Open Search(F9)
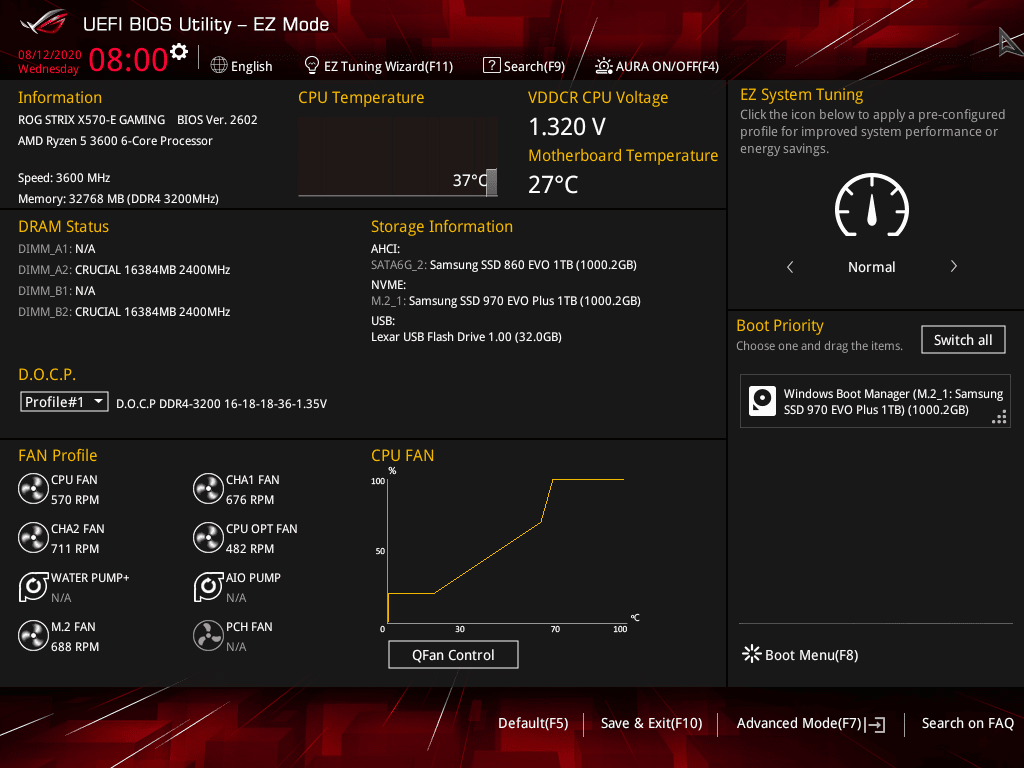The image size is (1024, 768). pos(524,66)
